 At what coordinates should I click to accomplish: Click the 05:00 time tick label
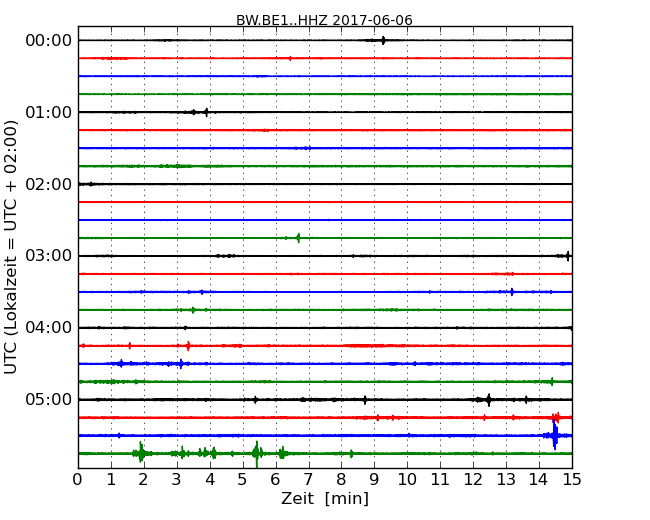(49, 399)
